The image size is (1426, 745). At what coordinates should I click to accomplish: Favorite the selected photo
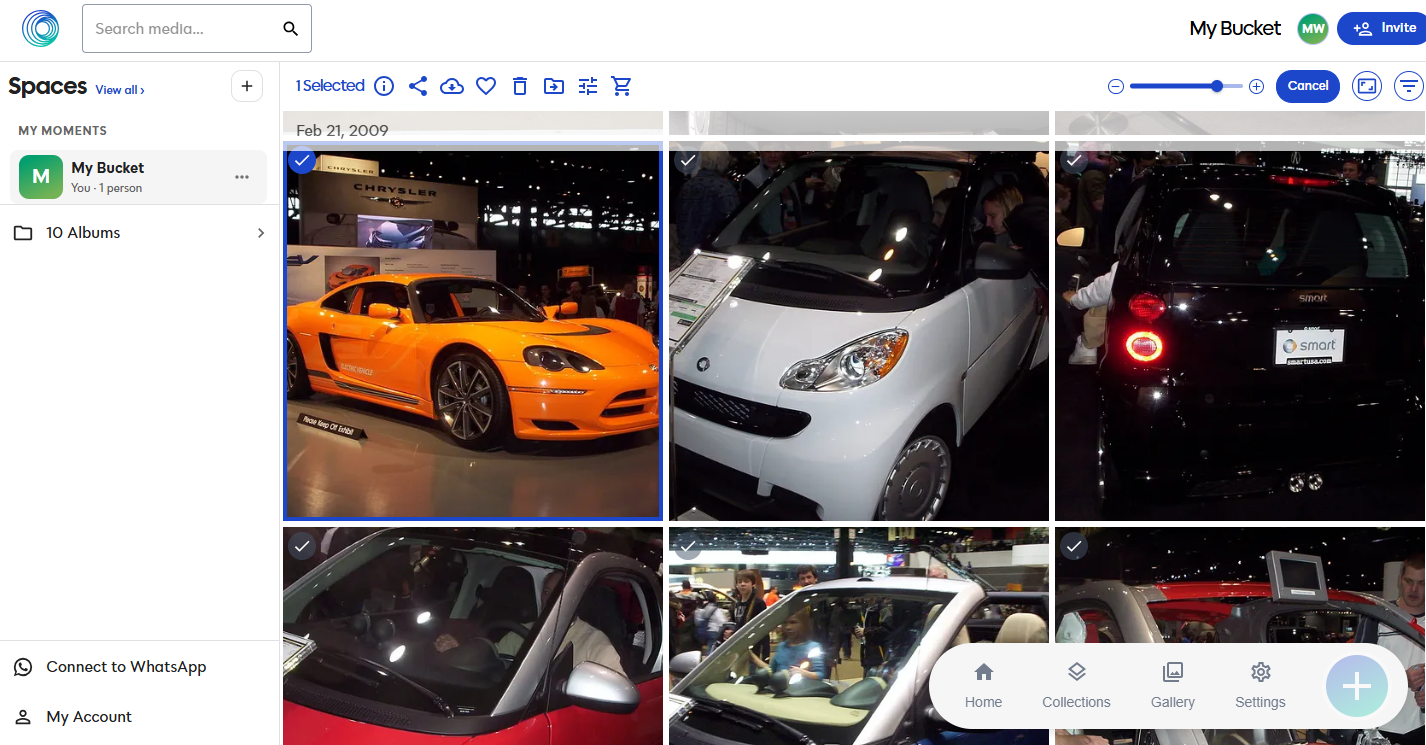tap(486, 86)
